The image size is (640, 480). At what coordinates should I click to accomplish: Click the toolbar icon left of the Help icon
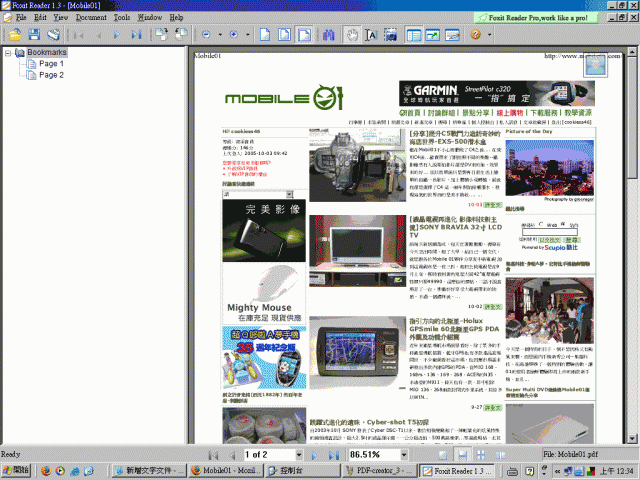pyautogui.click(x=452, y=35)
